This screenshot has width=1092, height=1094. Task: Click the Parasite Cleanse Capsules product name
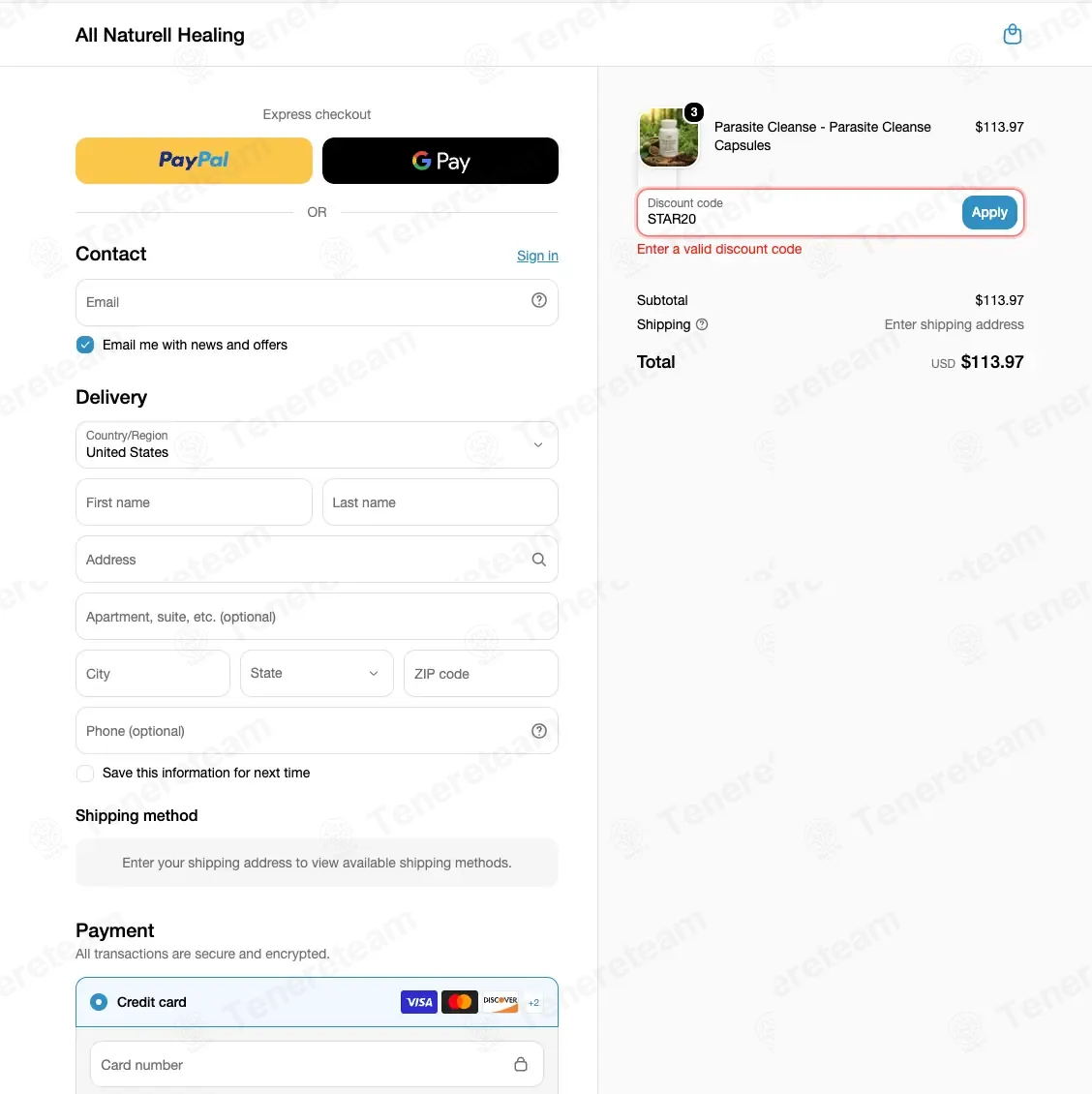click(823, 137)
